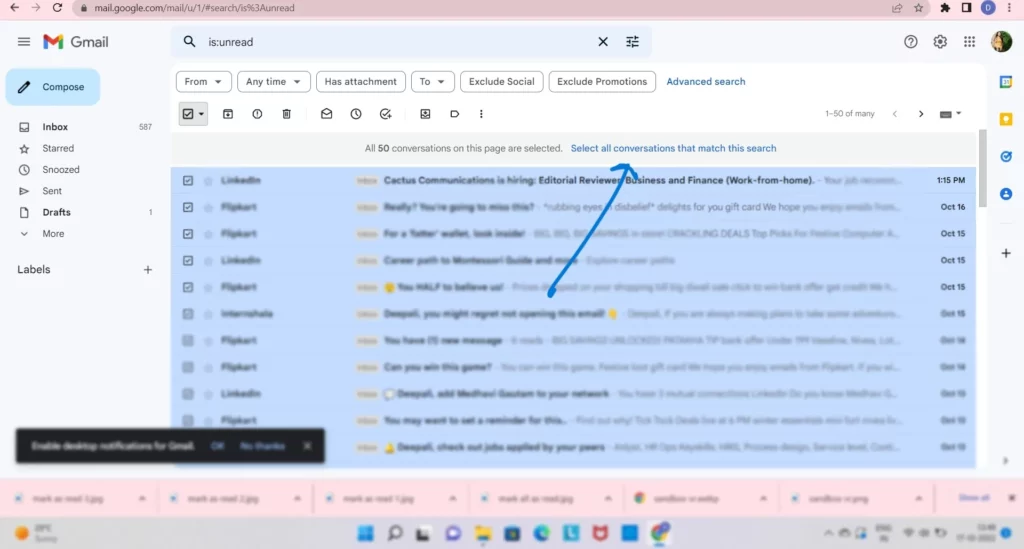The image size is (1024, 549).
Task: Toggle the Exclude Promotions filter chip
Action: click(x=602, y=82)
